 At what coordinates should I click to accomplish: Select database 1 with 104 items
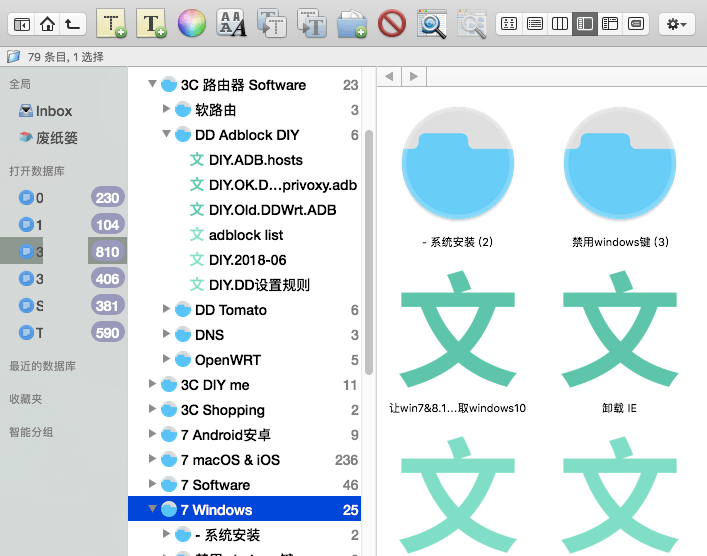pyautogui.click(x=63, y=225)
